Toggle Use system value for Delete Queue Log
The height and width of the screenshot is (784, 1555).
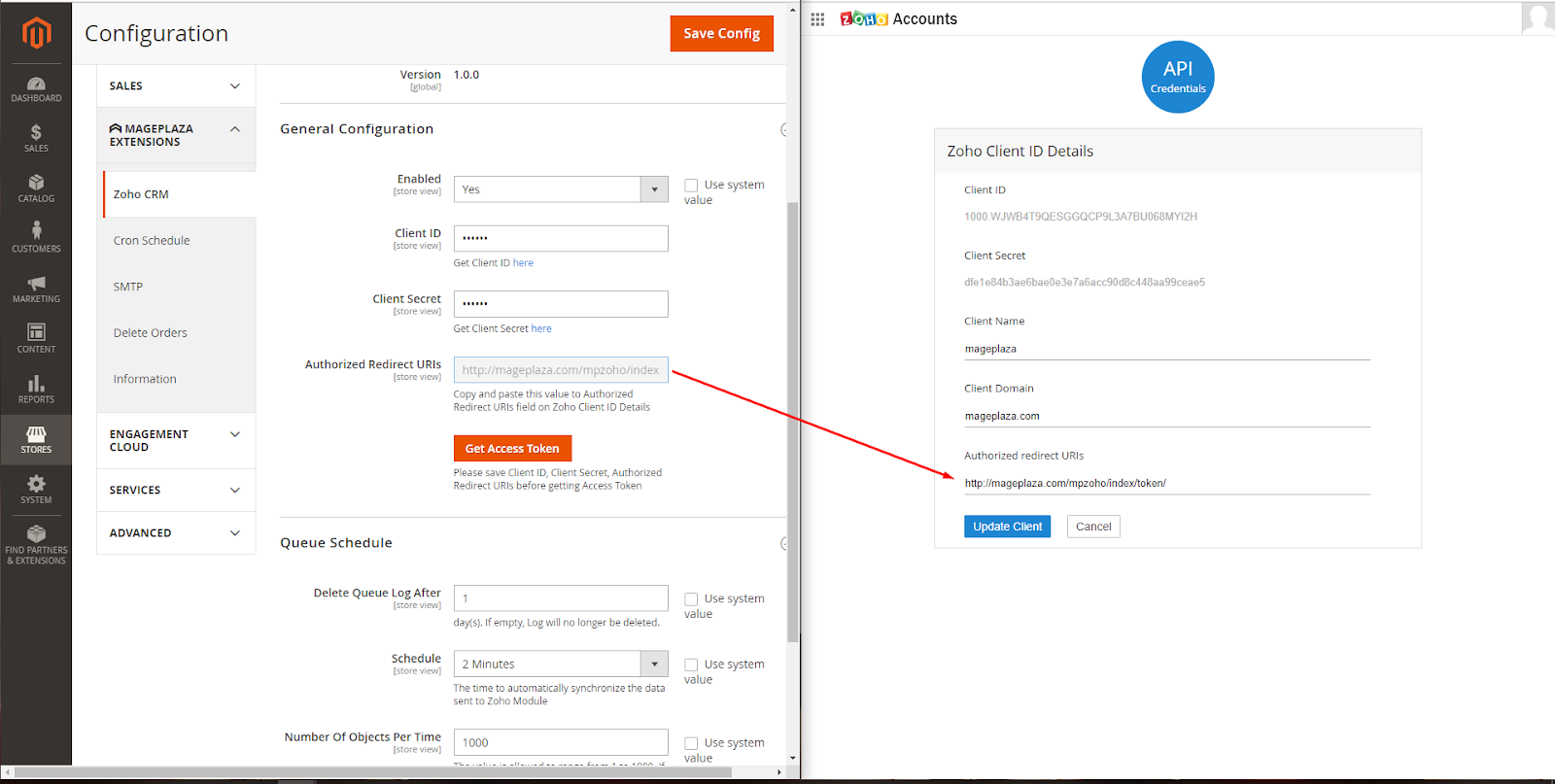click(x=691, y=599)
